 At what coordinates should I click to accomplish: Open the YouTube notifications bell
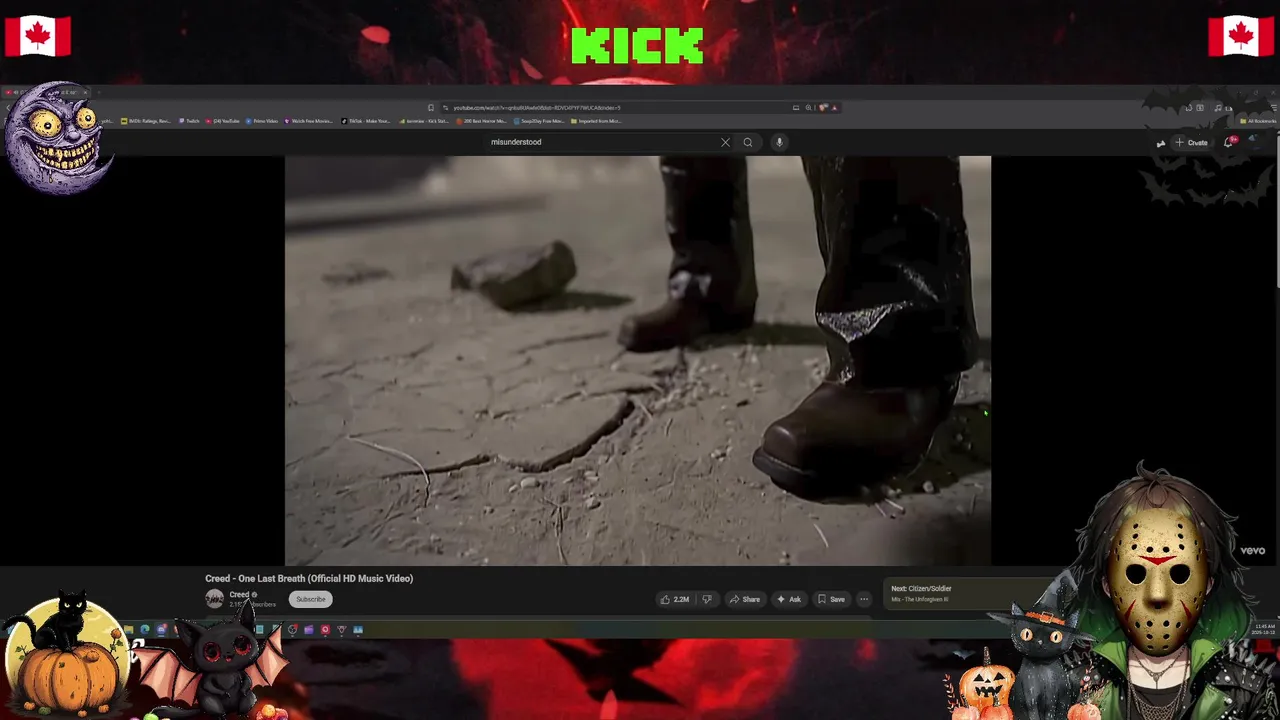(1230, 142)
